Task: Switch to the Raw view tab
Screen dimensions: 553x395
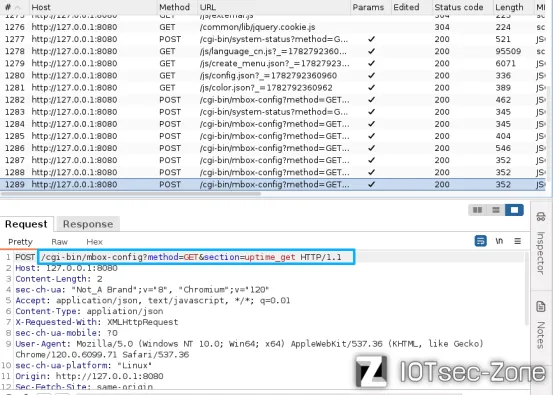Action: click(x=59, y=242)
